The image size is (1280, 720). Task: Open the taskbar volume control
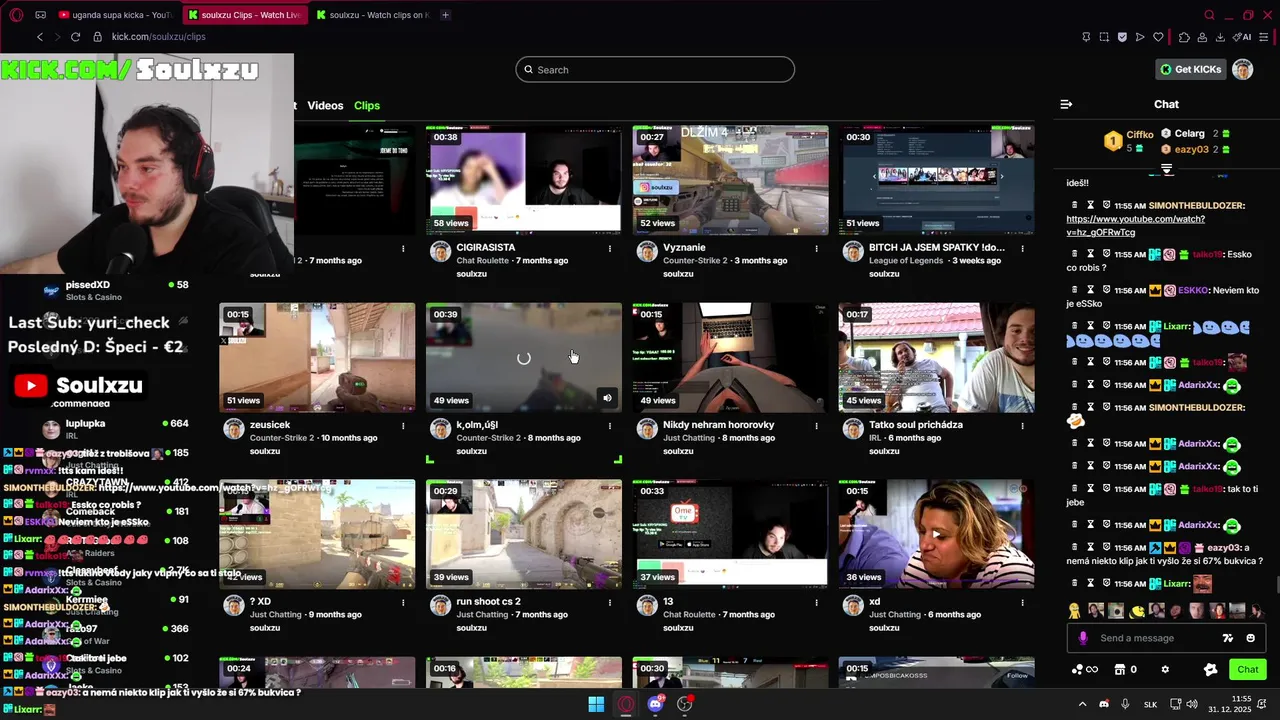1192,704
